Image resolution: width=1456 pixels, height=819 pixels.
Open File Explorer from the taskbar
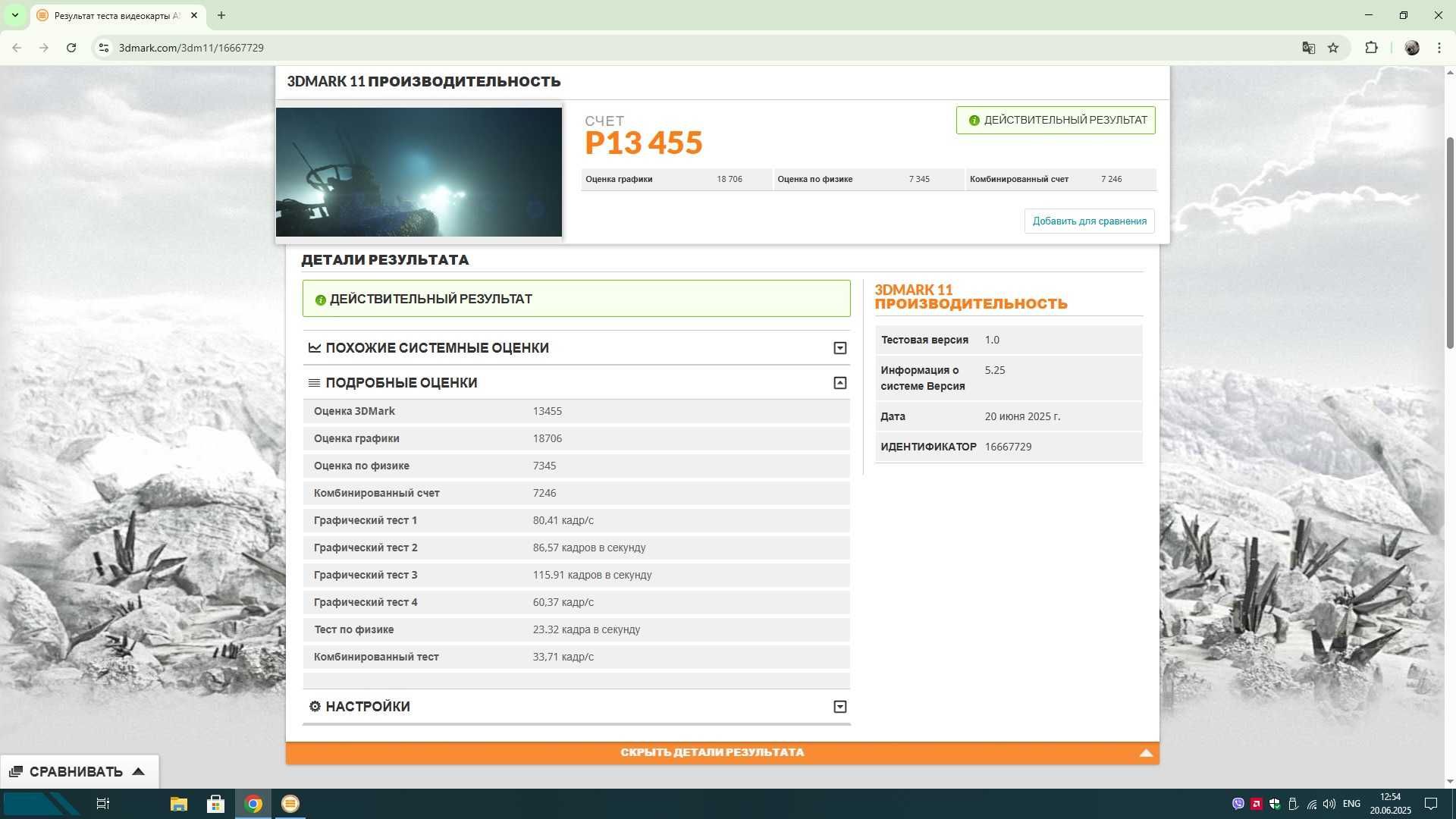point(179,804)
